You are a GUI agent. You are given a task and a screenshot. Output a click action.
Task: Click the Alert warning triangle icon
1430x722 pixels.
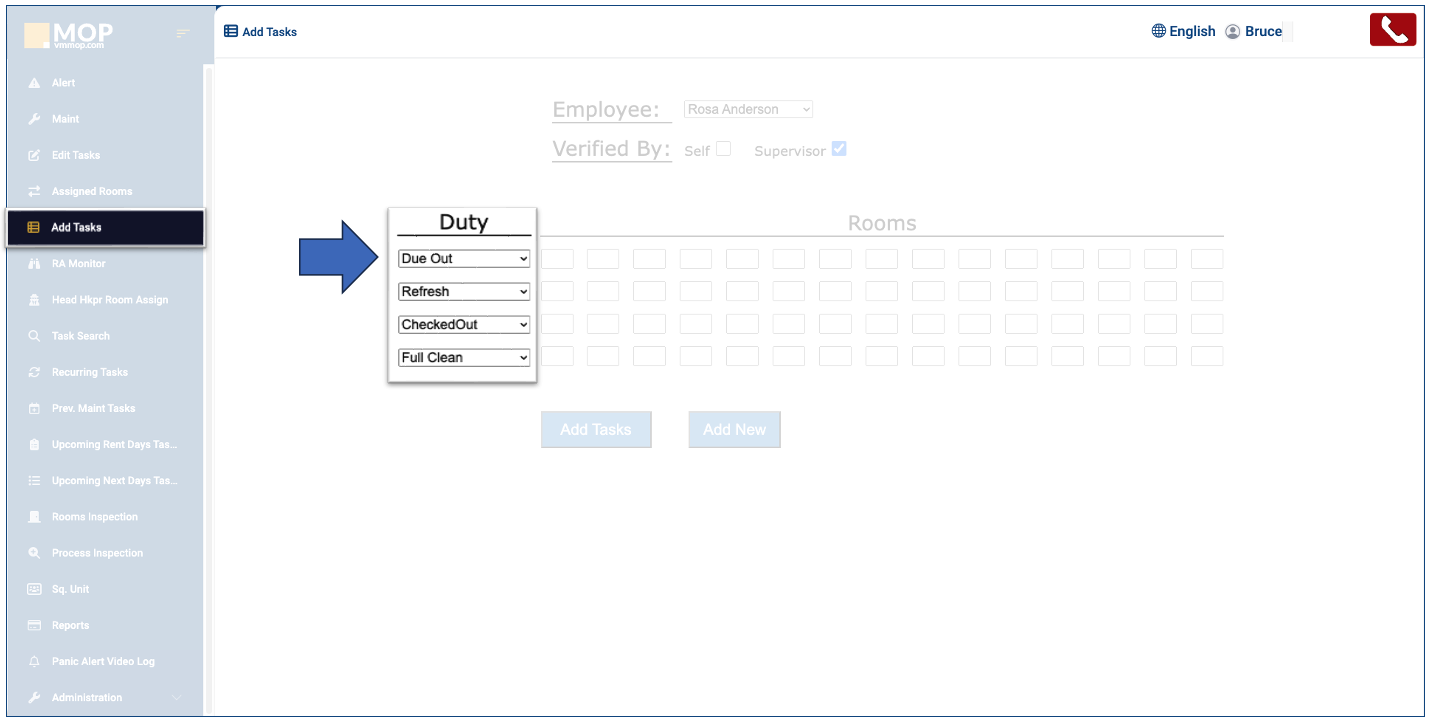34,83
